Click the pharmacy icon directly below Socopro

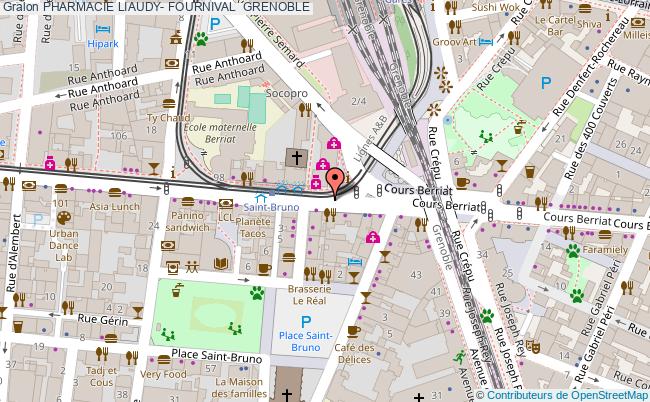pyautogui.click(x=334, y=143)
